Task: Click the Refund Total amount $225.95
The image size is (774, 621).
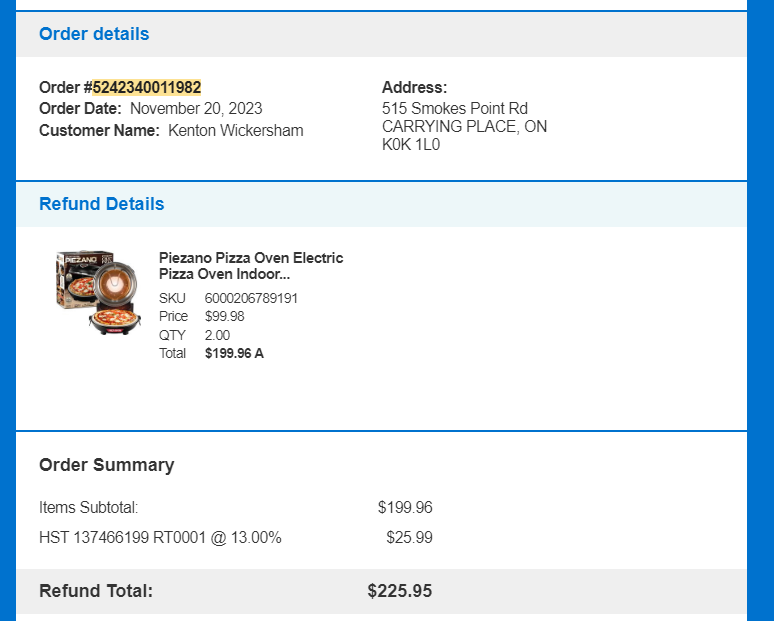Action: [x=399, y=591]
